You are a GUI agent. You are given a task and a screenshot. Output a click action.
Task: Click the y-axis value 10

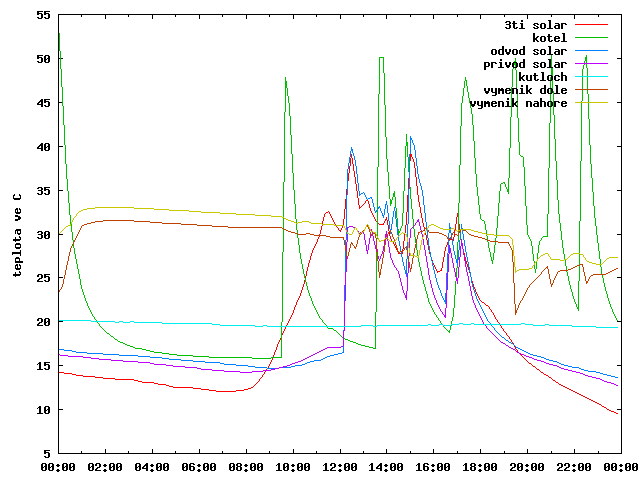pos(43,410)
